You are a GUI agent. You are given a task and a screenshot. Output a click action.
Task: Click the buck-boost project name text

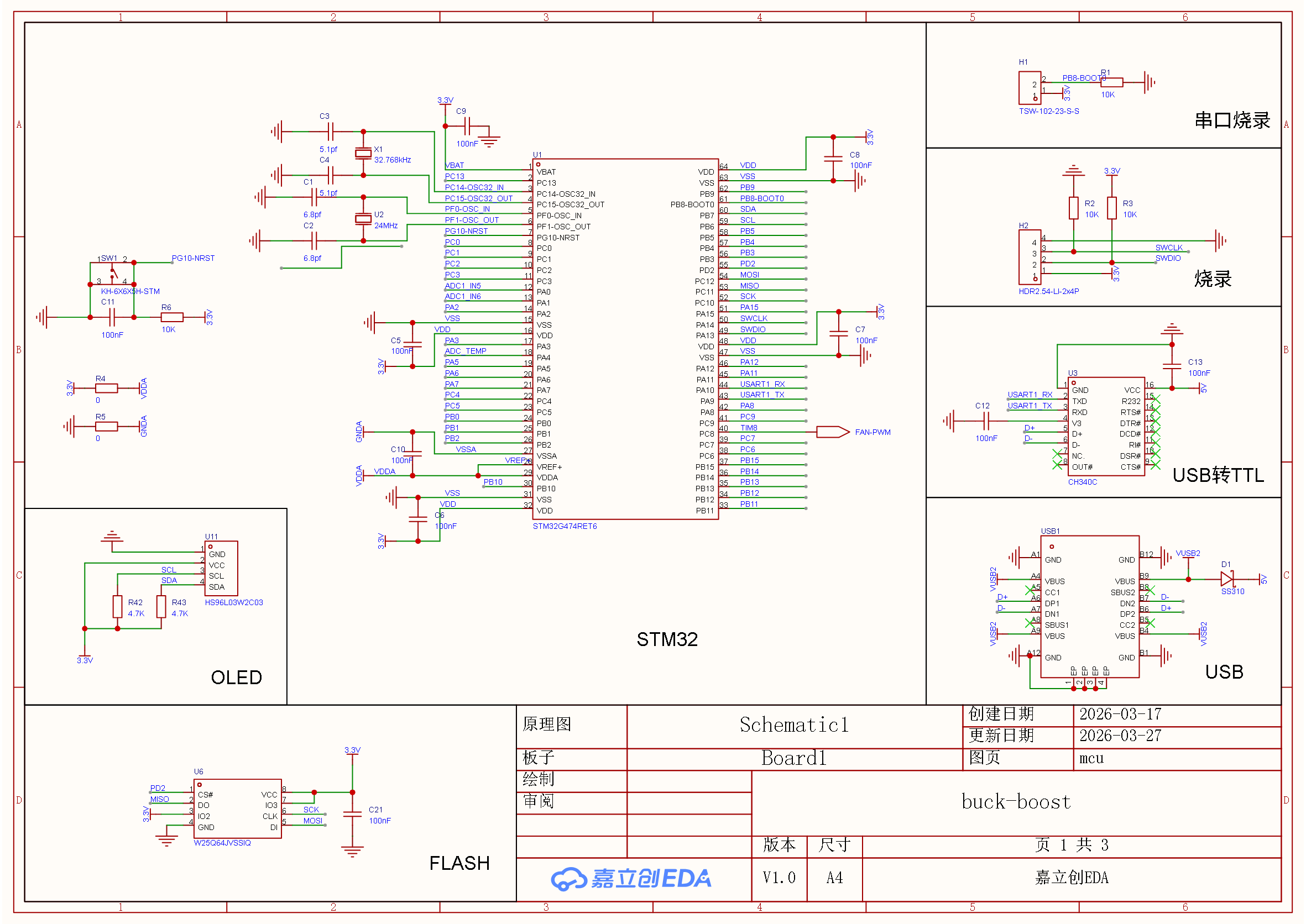point(1016,802)
